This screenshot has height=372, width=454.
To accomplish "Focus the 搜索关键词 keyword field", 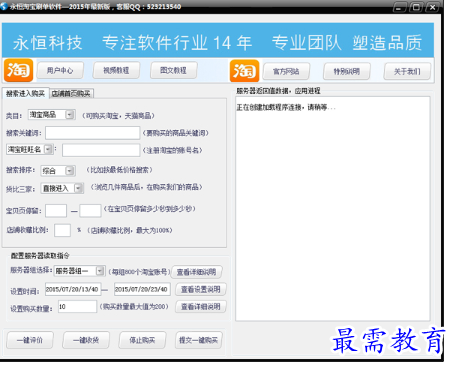I will click(x=92, y=133).
